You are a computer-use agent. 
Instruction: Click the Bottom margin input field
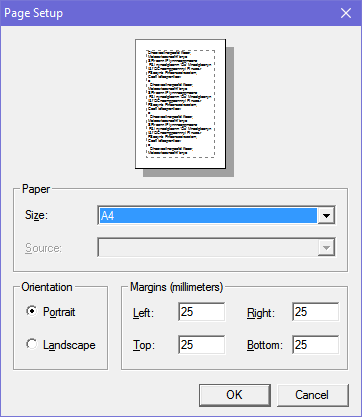pyautogui.click(x=316, y=345)
